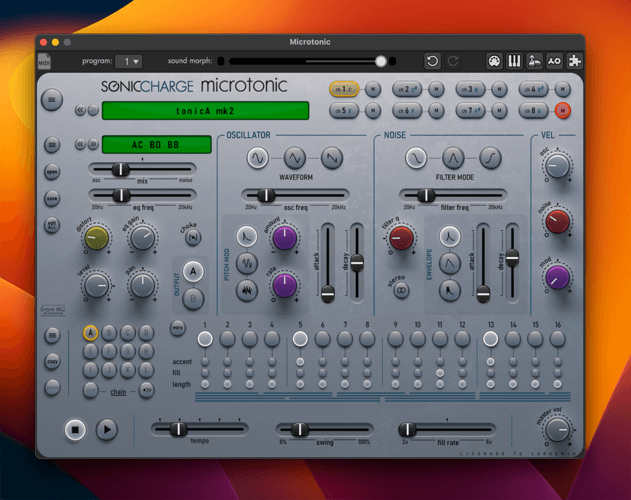Select the sawtooth oscillator waveform
Screen dimensions: 631x500
[331, 158]
